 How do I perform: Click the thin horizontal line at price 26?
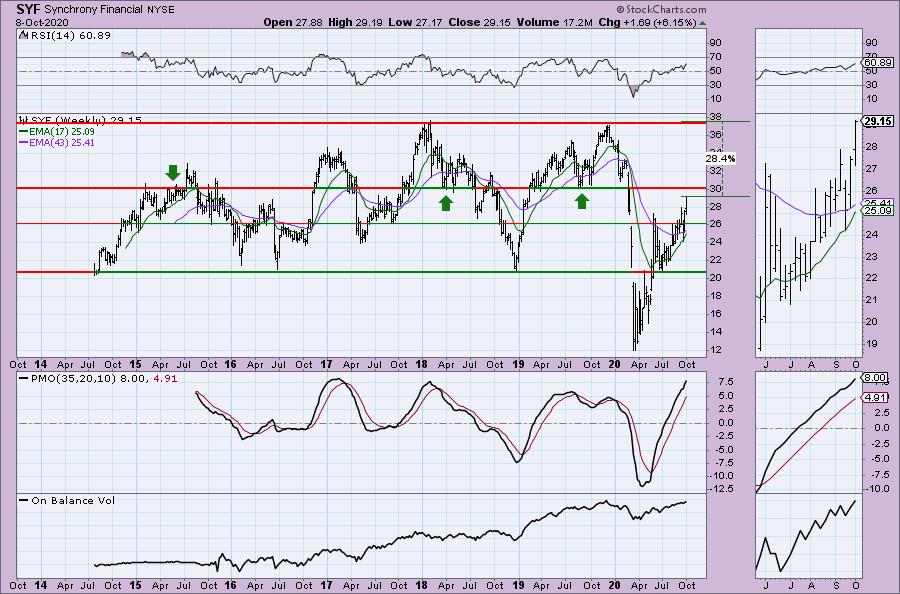point(362,223)
